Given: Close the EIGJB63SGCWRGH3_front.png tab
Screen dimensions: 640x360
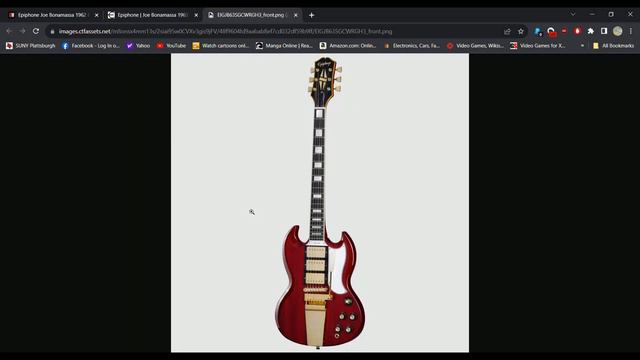Looking at the screenshot, I should tap(296, 15).
